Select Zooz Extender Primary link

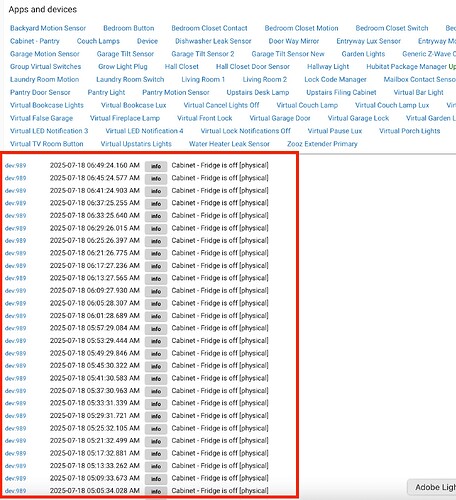coord(322,144)
